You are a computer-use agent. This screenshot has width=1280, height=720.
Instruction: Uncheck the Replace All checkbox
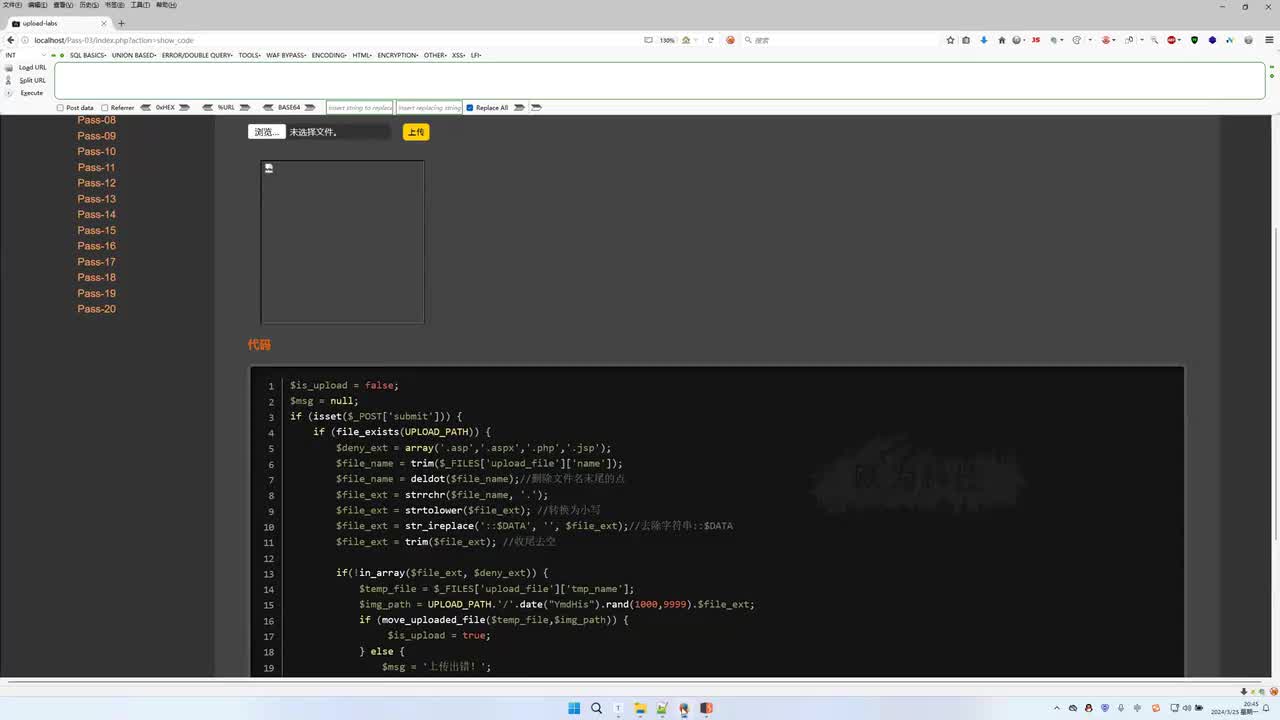tap(470, 108)
